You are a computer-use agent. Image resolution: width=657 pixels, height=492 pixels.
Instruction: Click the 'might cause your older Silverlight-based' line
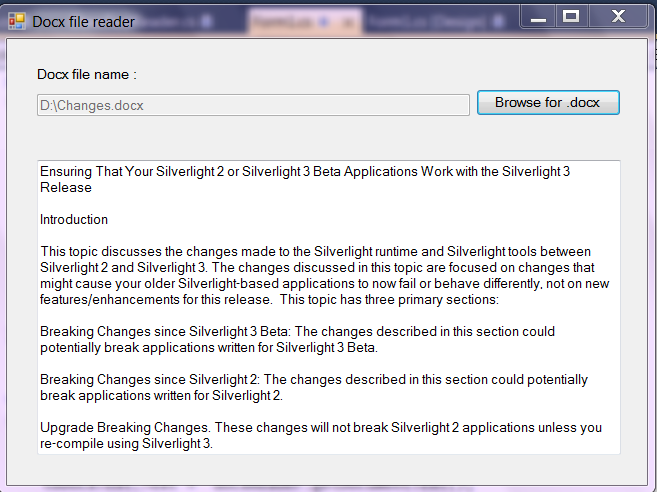pyautogui.click(x=325, y=284)
